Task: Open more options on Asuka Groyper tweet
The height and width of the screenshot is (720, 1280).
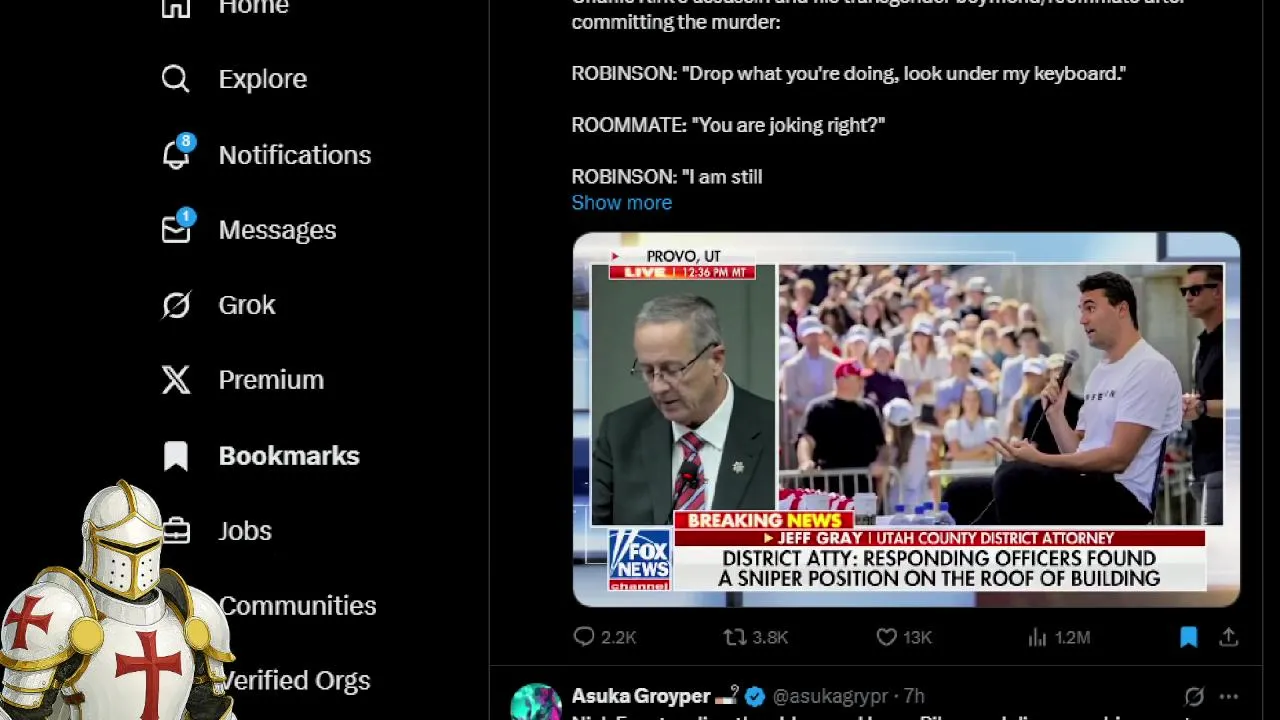Action: point(1229,696)
